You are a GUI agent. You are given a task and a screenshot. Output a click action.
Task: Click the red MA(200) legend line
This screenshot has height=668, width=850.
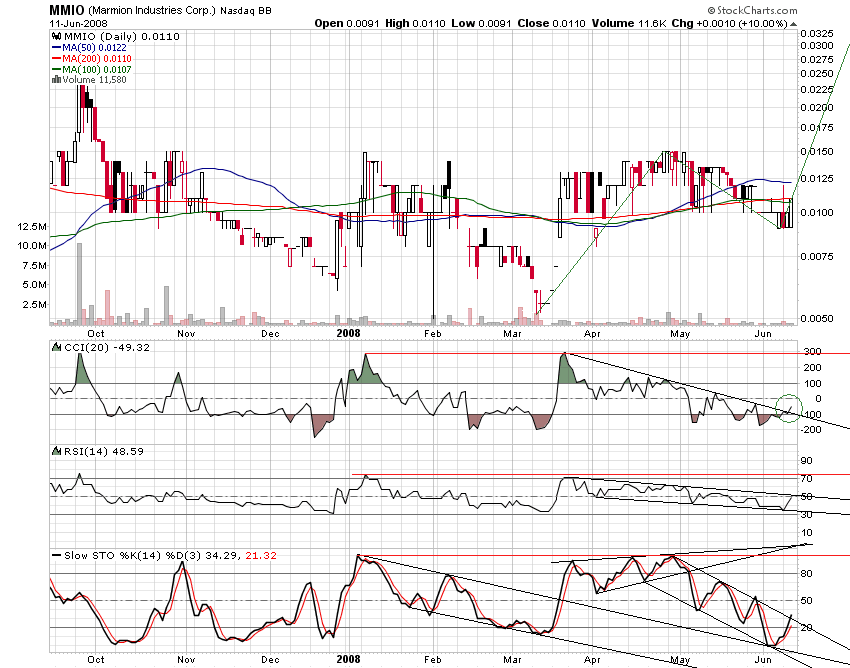(56, 59)
